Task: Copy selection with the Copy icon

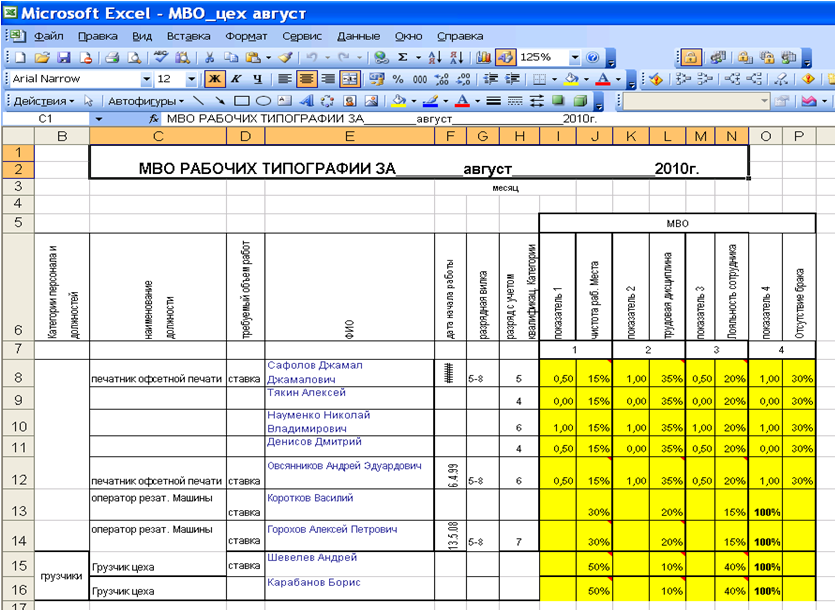Action: (231, 58)
